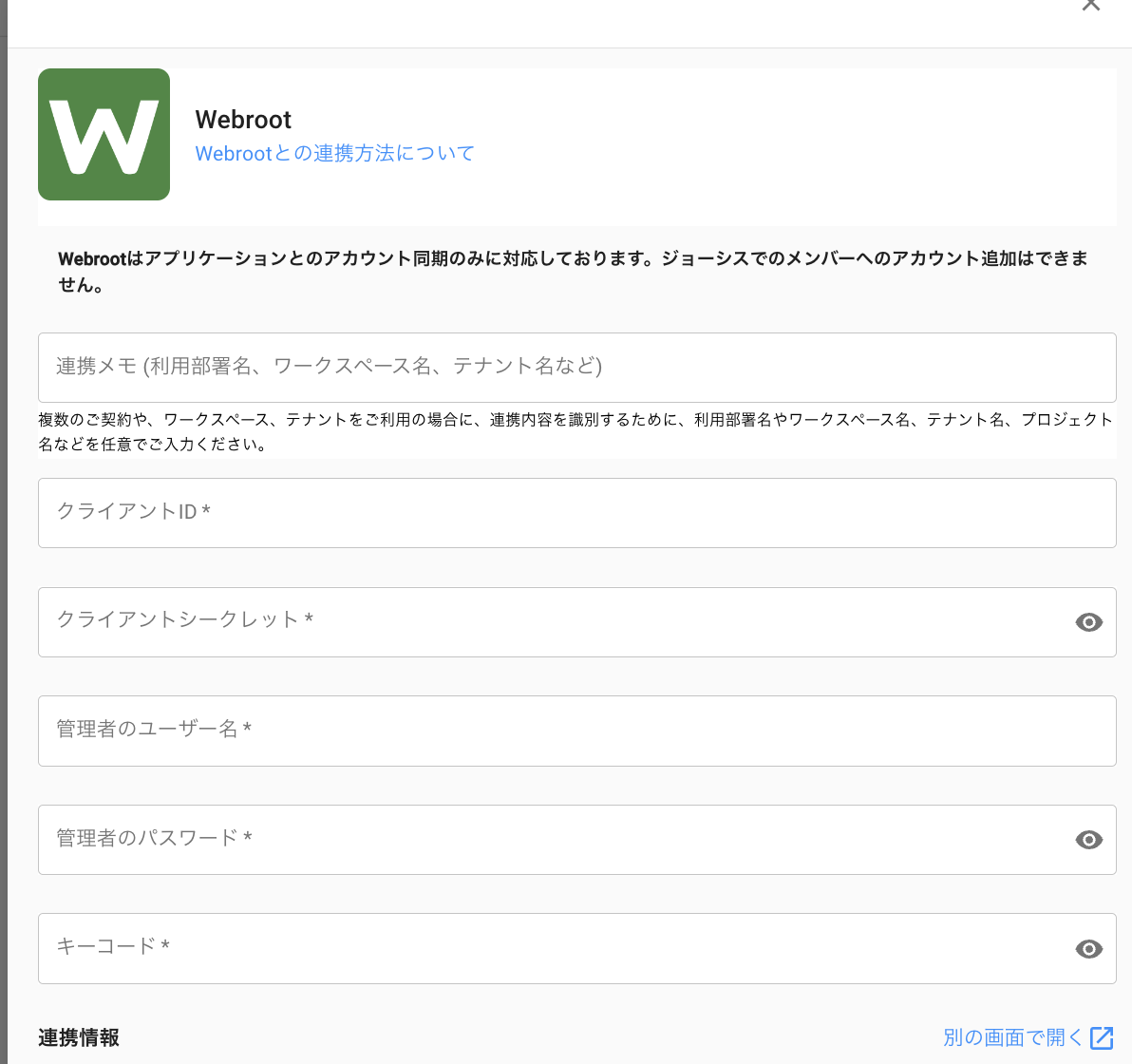
Task: Close the Webroot integration dialog
Action: (1090, 5)
